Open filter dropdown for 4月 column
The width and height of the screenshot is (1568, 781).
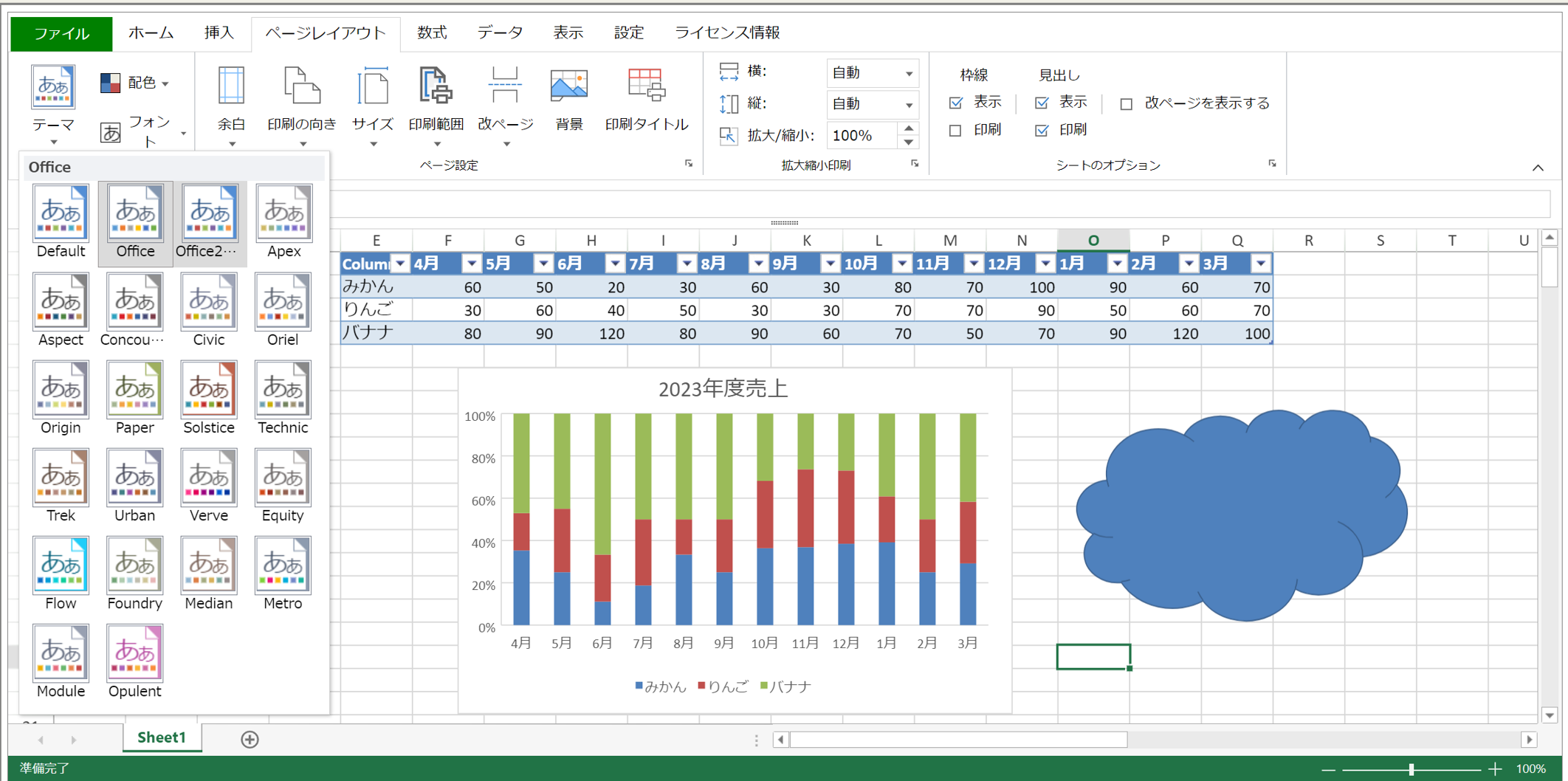point(471,264)
